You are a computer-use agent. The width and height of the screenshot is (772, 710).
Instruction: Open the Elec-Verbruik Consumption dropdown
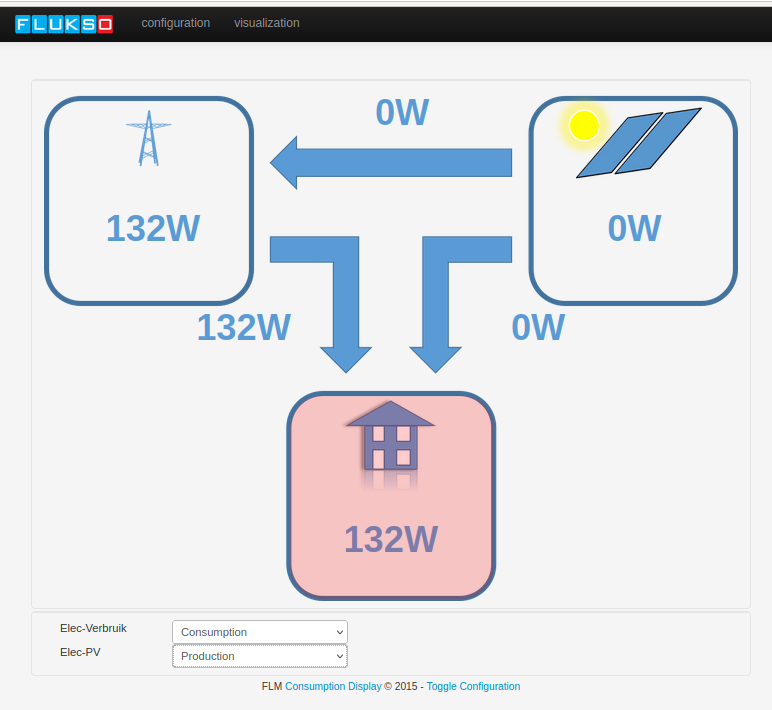260,632
